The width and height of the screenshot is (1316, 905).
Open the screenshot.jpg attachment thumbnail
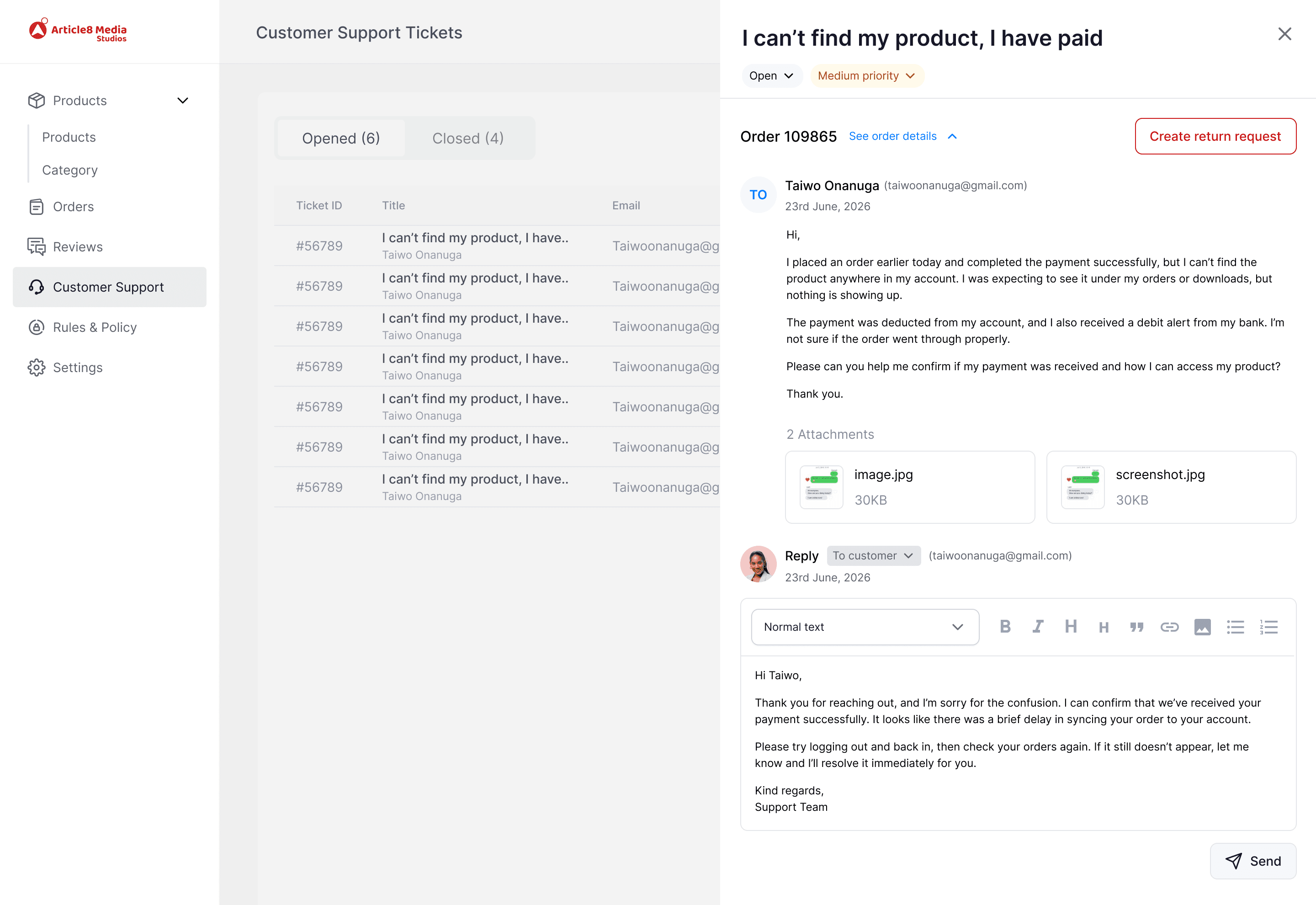(x=1082, y=487)
